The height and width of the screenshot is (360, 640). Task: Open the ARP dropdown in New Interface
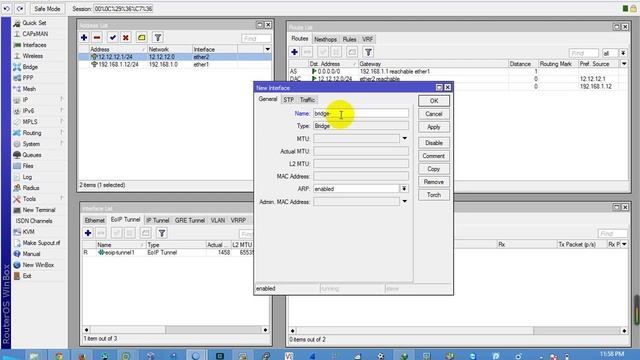[x=404, y=189]
